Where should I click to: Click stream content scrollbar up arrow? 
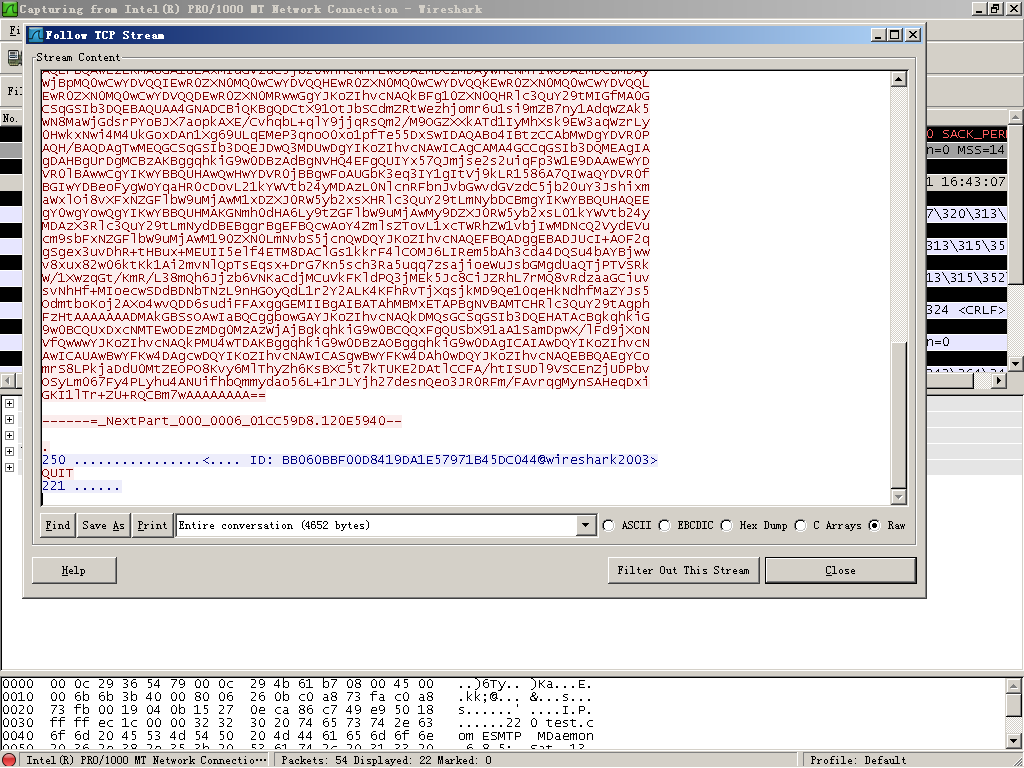899,79
